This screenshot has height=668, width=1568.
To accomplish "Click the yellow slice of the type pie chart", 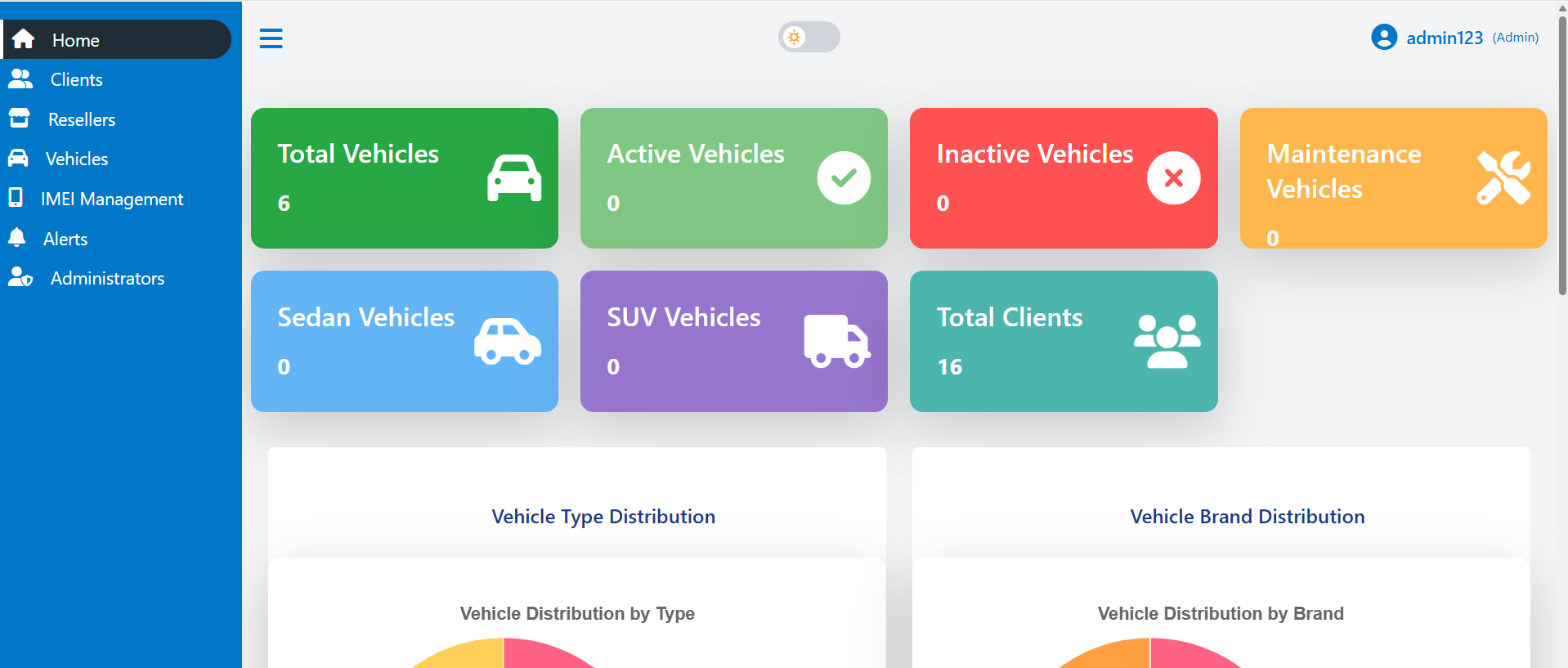I will (470, 655).
